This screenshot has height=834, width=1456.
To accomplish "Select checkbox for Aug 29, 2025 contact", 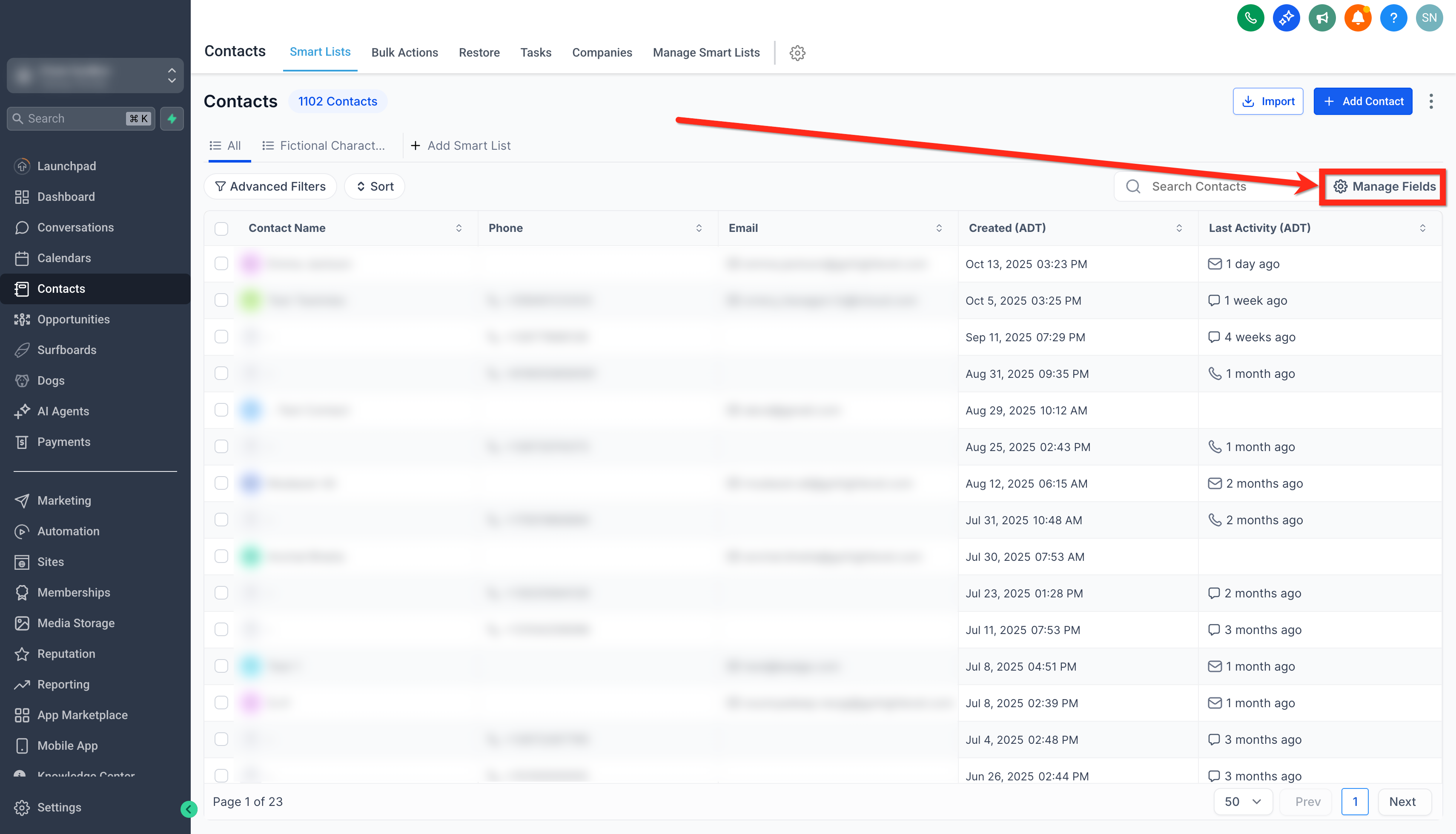I will click(221, 410).
